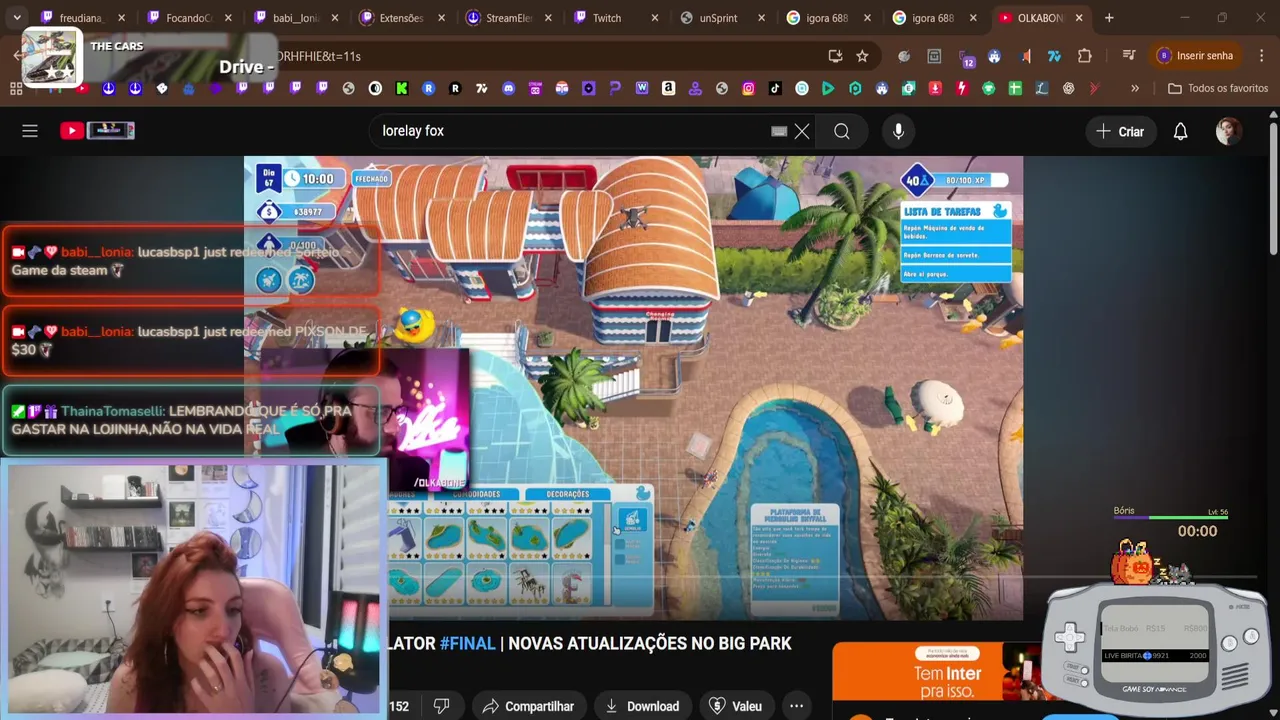Screen dimensions: 1280x720
Task: Click the Criar button
Action: click(1120, 131)
